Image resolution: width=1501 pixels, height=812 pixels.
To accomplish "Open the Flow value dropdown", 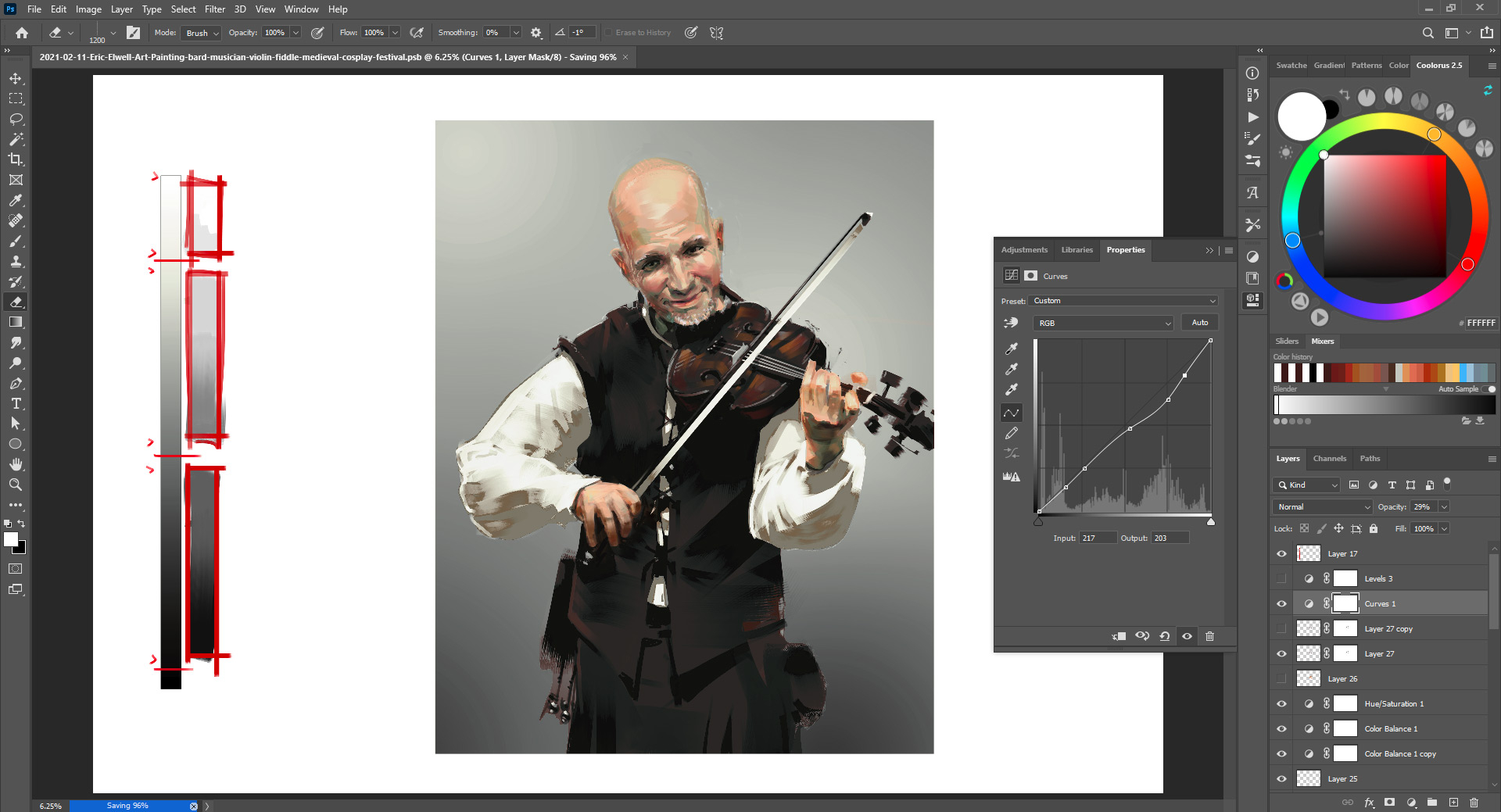I will click(x=395, y=33).
